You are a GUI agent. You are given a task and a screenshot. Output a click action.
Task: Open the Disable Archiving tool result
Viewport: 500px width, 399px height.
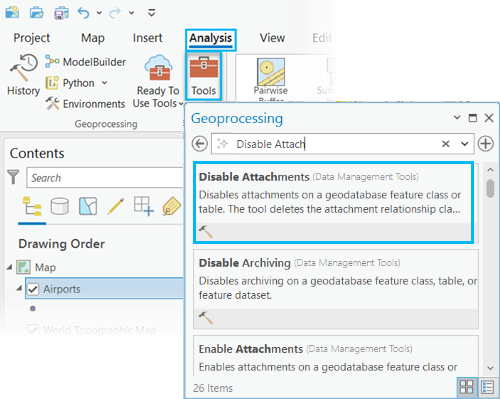[336, 289]
